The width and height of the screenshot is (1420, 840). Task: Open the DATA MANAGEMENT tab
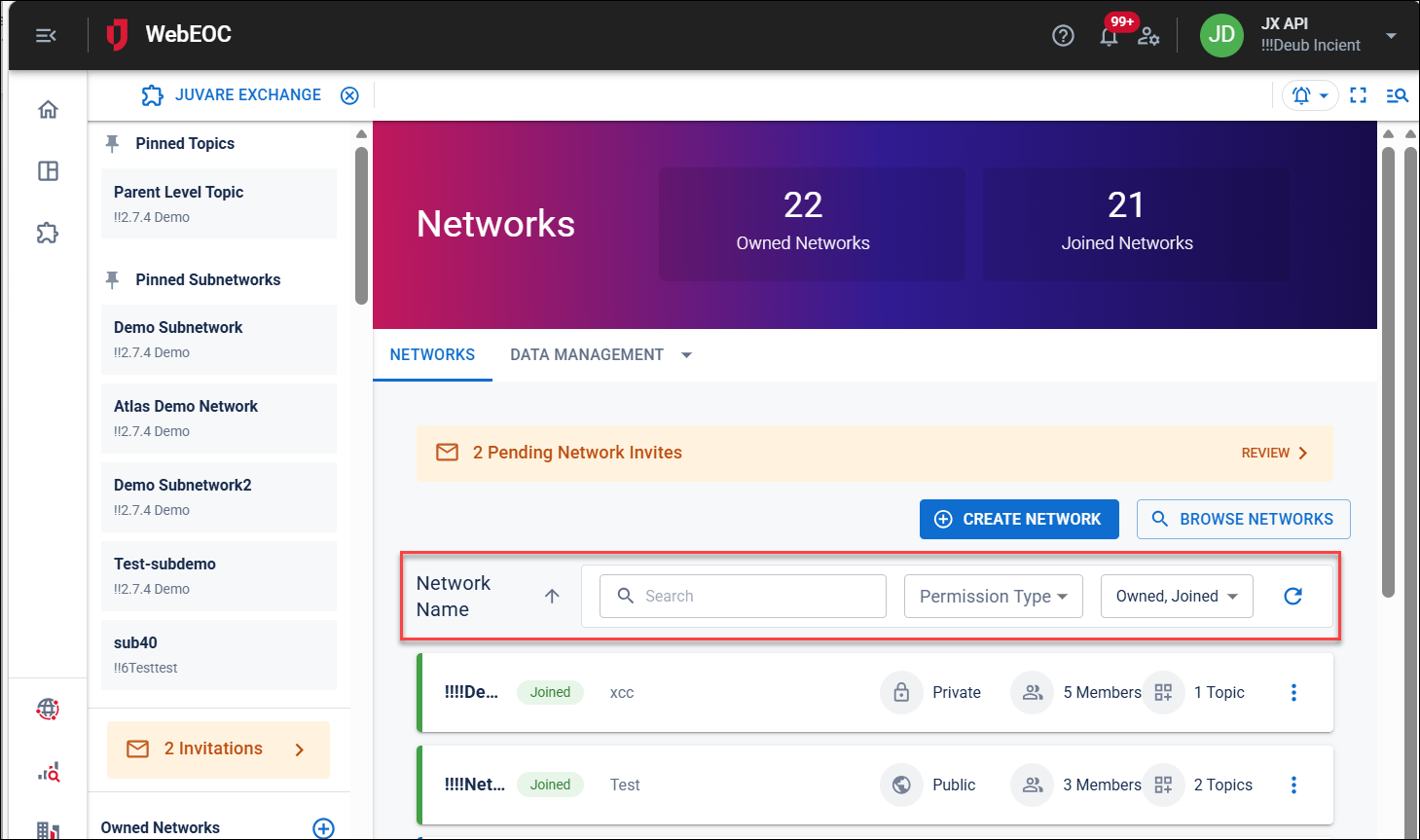point(587,355)
